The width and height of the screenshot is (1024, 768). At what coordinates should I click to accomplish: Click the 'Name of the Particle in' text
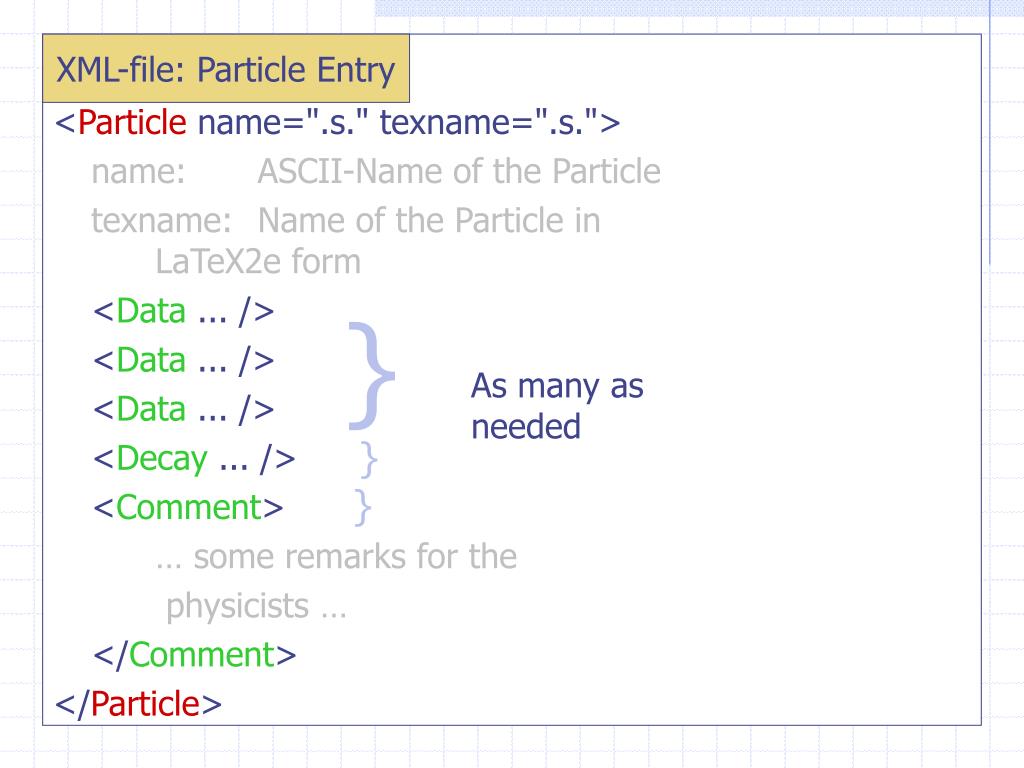(x=429, y=221)
